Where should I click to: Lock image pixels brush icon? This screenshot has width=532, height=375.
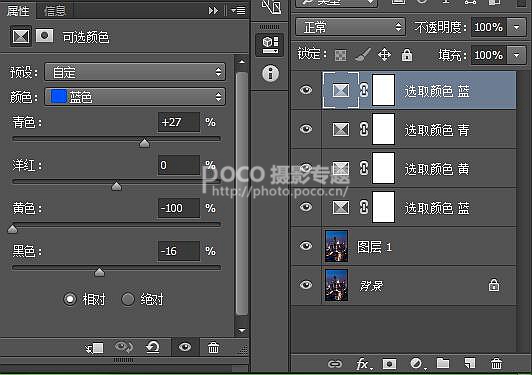[363, 55]
